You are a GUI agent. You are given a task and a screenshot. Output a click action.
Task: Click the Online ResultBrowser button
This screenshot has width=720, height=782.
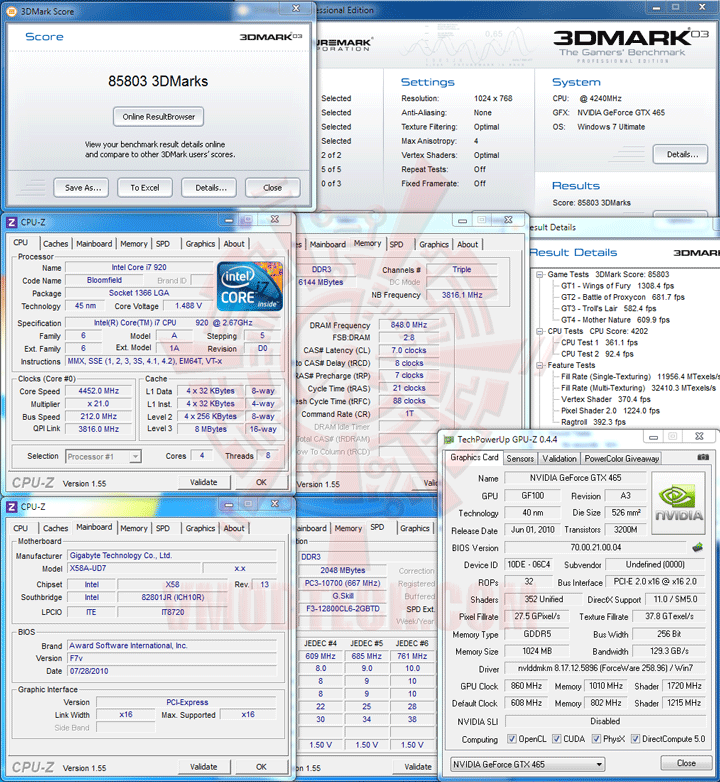(x=159, y=117)
